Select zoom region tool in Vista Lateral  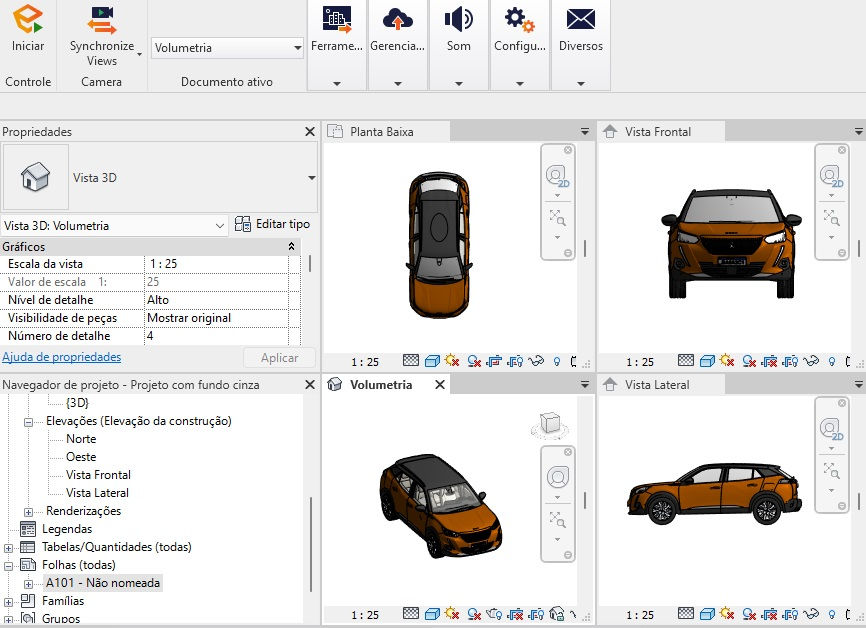click(x=831, y=470)
